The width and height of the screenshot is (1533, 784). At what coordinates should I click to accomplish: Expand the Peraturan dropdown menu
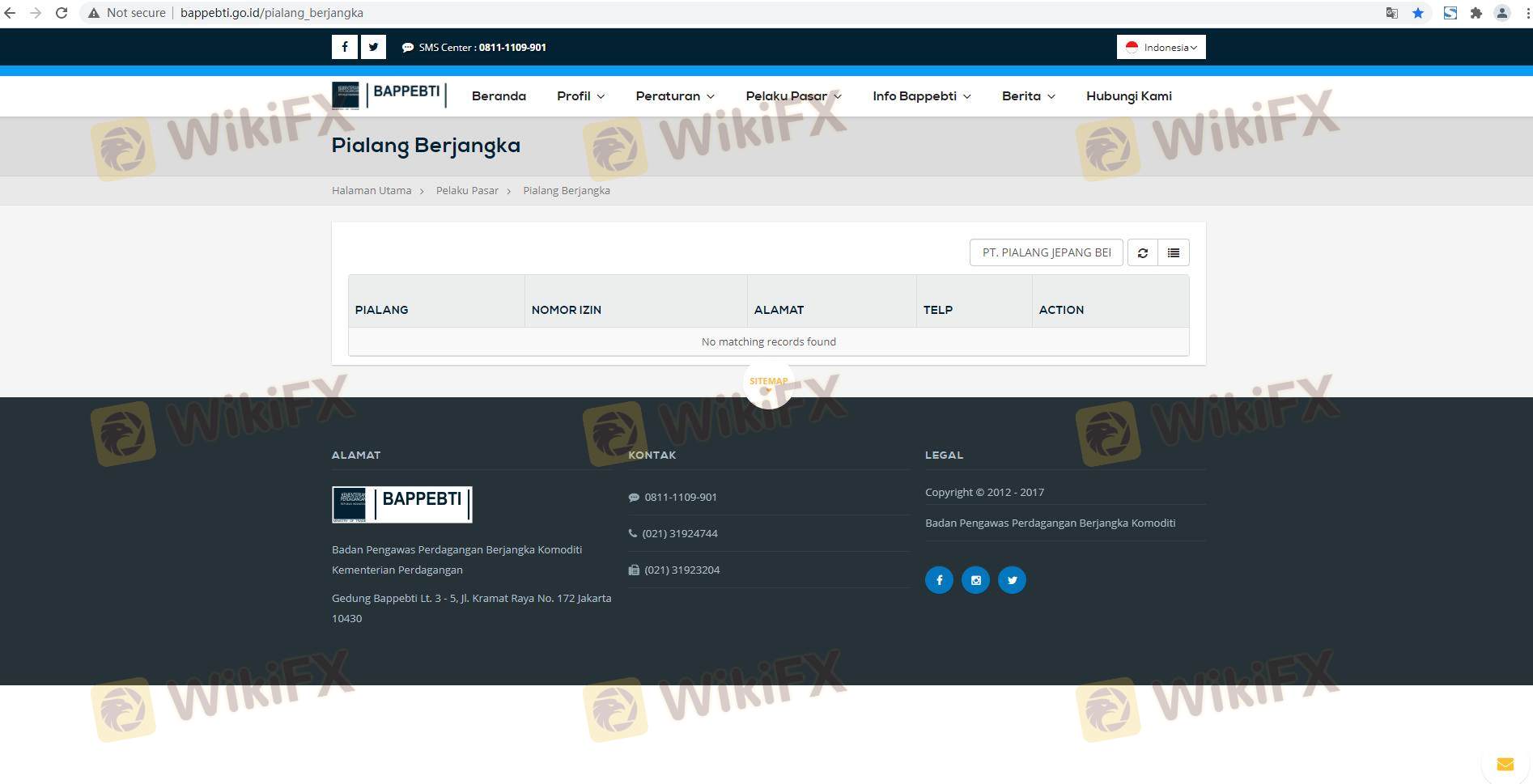[674, 96]
